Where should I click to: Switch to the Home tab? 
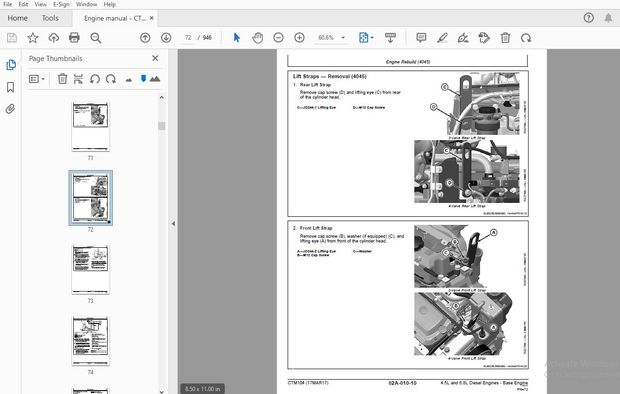[x=17, y=18]
